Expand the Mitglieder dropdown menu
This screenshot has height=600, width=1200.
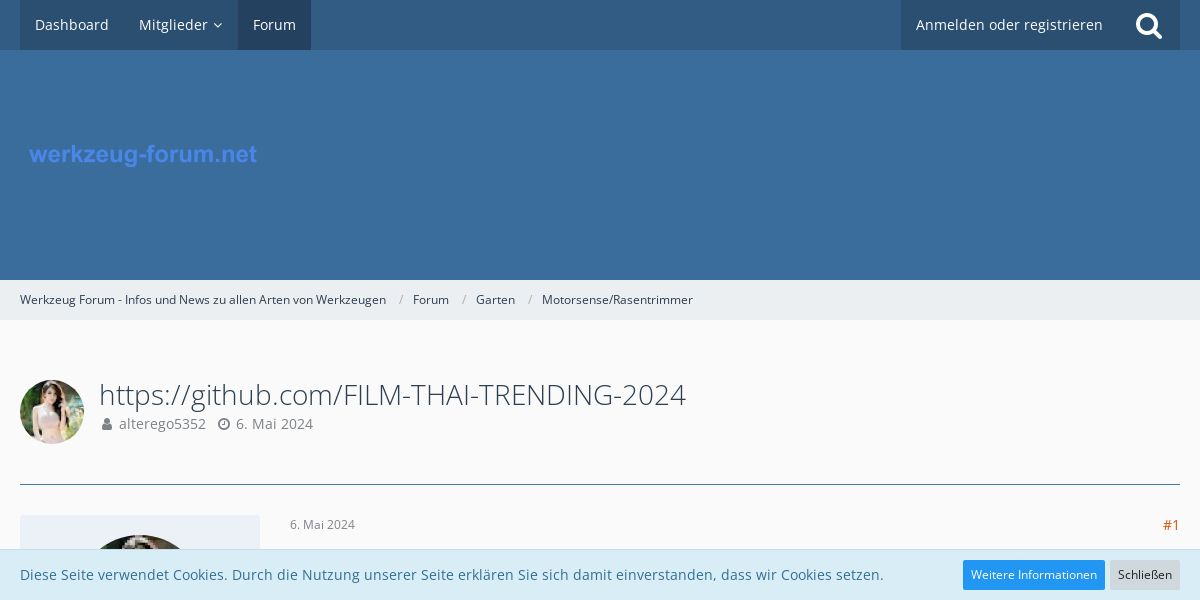point(181,25)
